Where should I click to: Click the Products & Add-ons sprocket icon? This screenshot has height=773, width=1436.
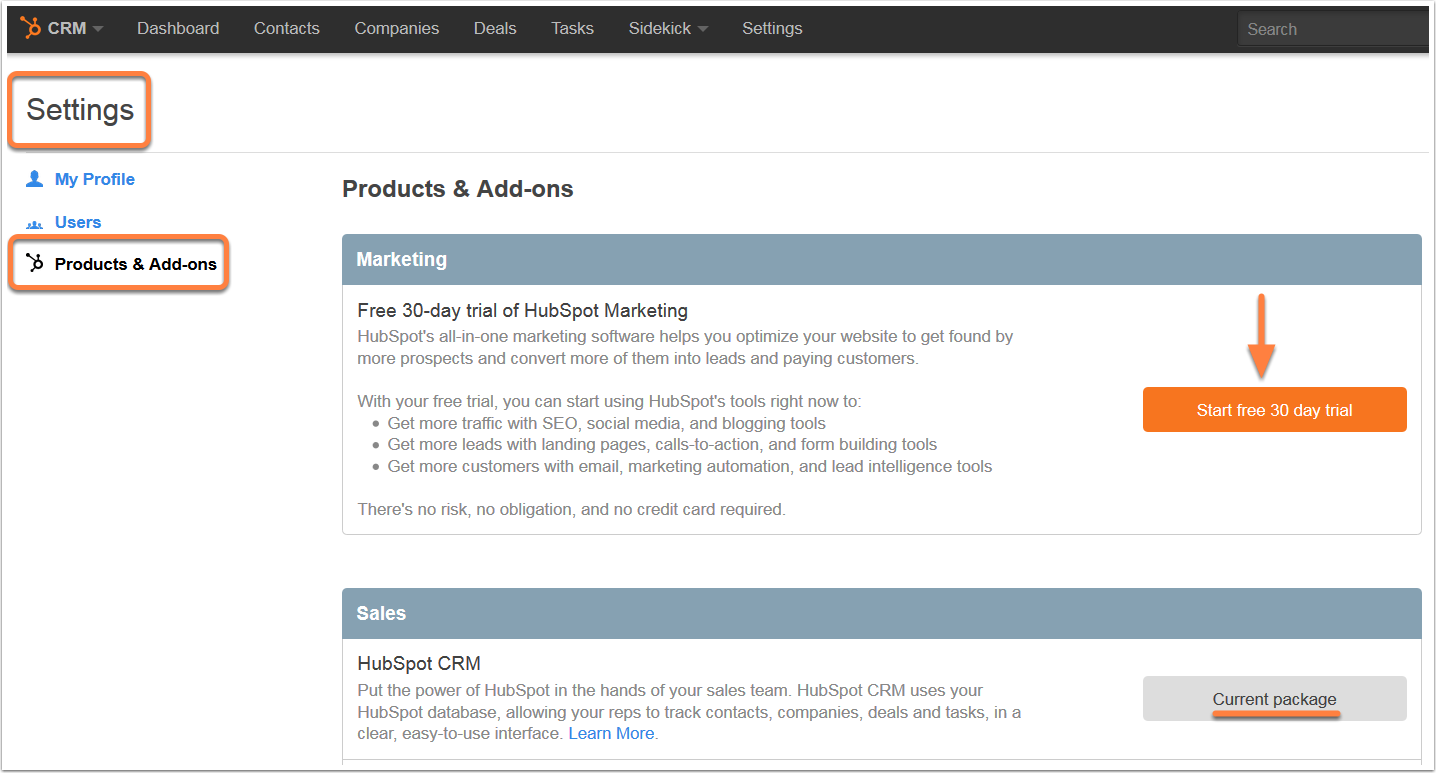point(35,263)
